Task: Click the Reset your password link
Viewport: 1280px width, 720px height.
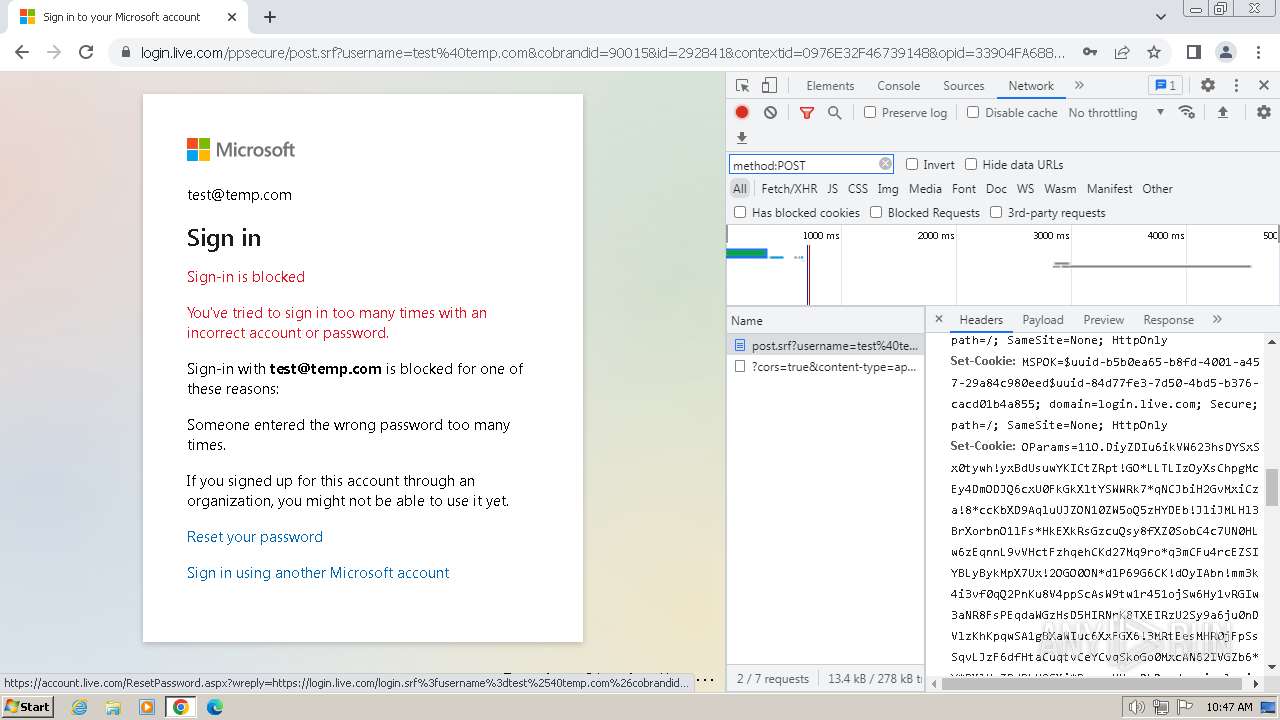Action: (x=255, y=537)
